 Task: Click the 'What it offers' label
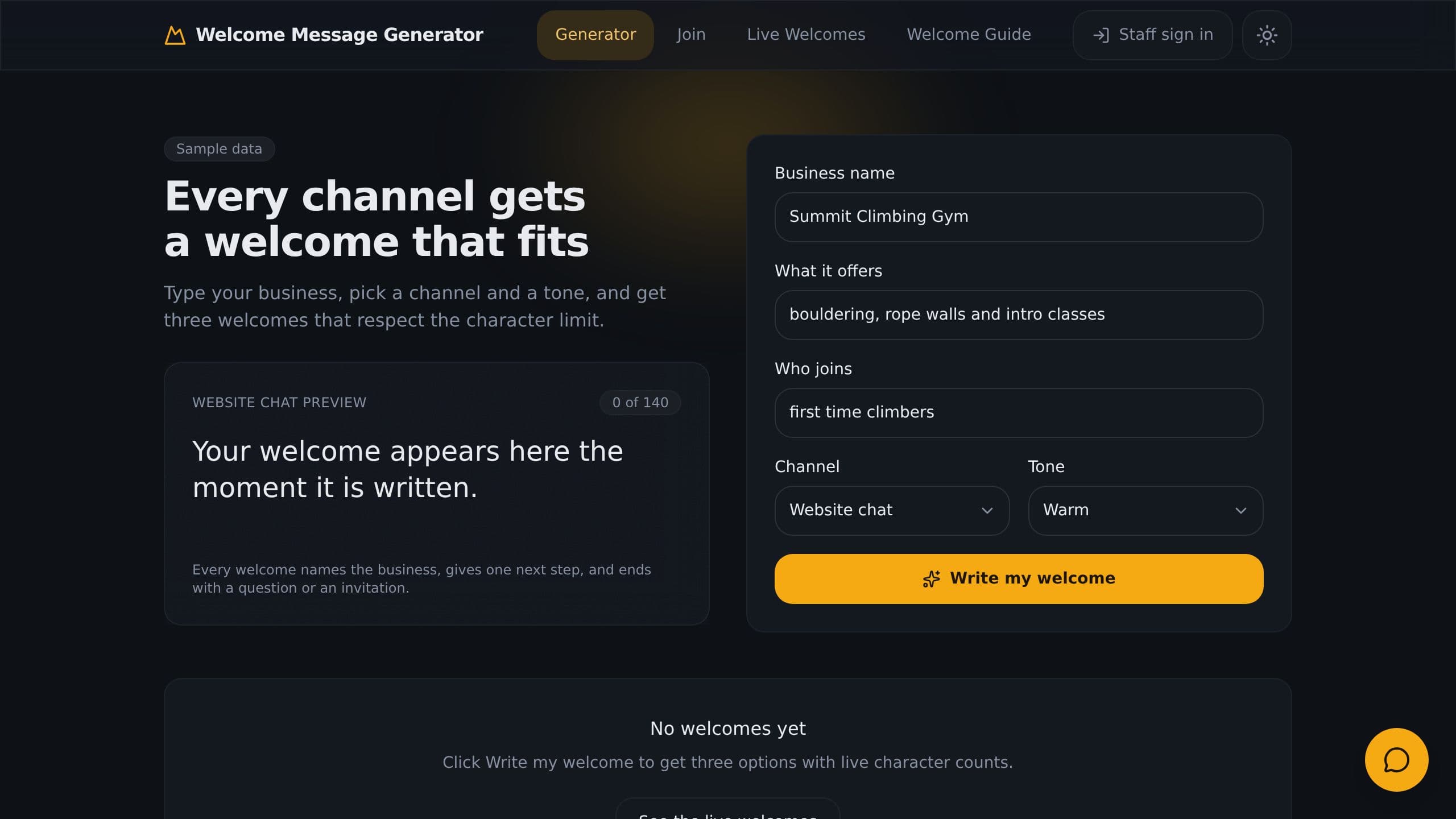click(x=828, y=271)
